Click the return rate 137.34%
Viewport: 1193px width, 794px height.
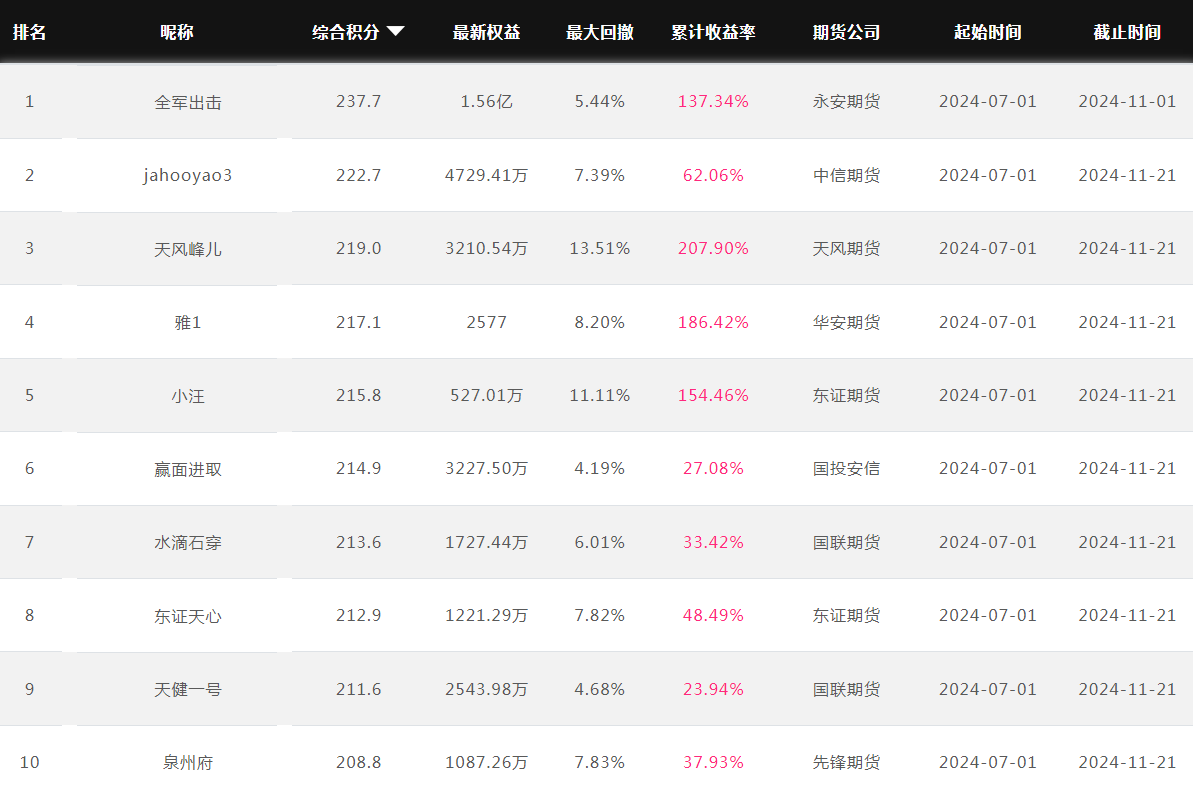click(x=713, y=101)
